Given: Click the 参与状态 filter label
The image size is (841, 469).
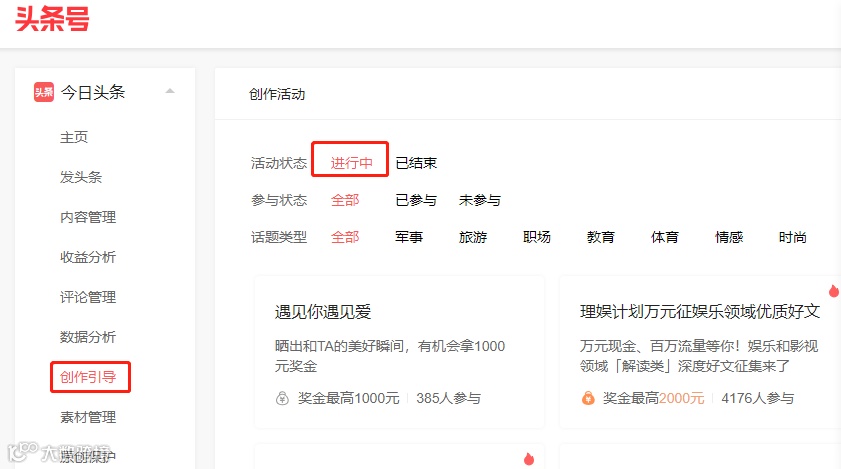Looking at the screenshot, I should point(279,200).
